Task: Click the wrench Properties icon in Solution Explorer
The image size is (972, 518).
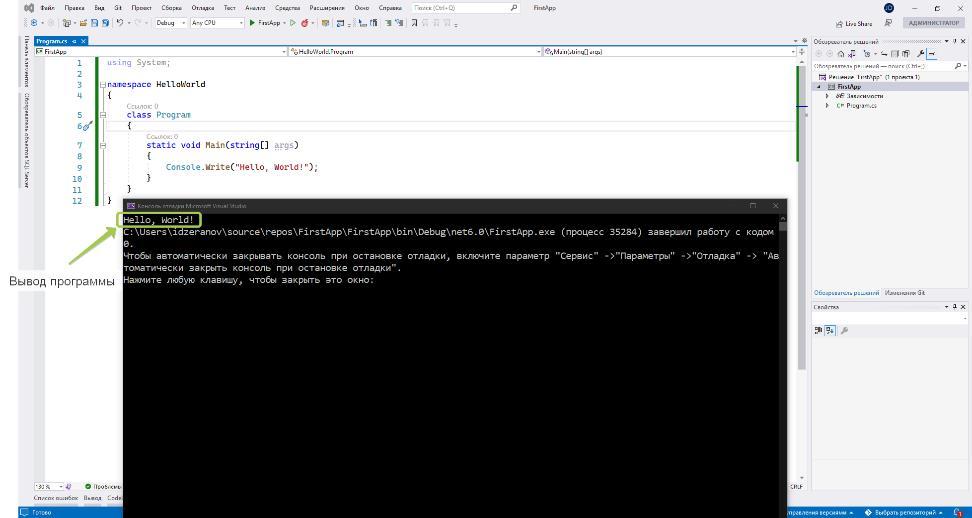Action: click(920, 54)
